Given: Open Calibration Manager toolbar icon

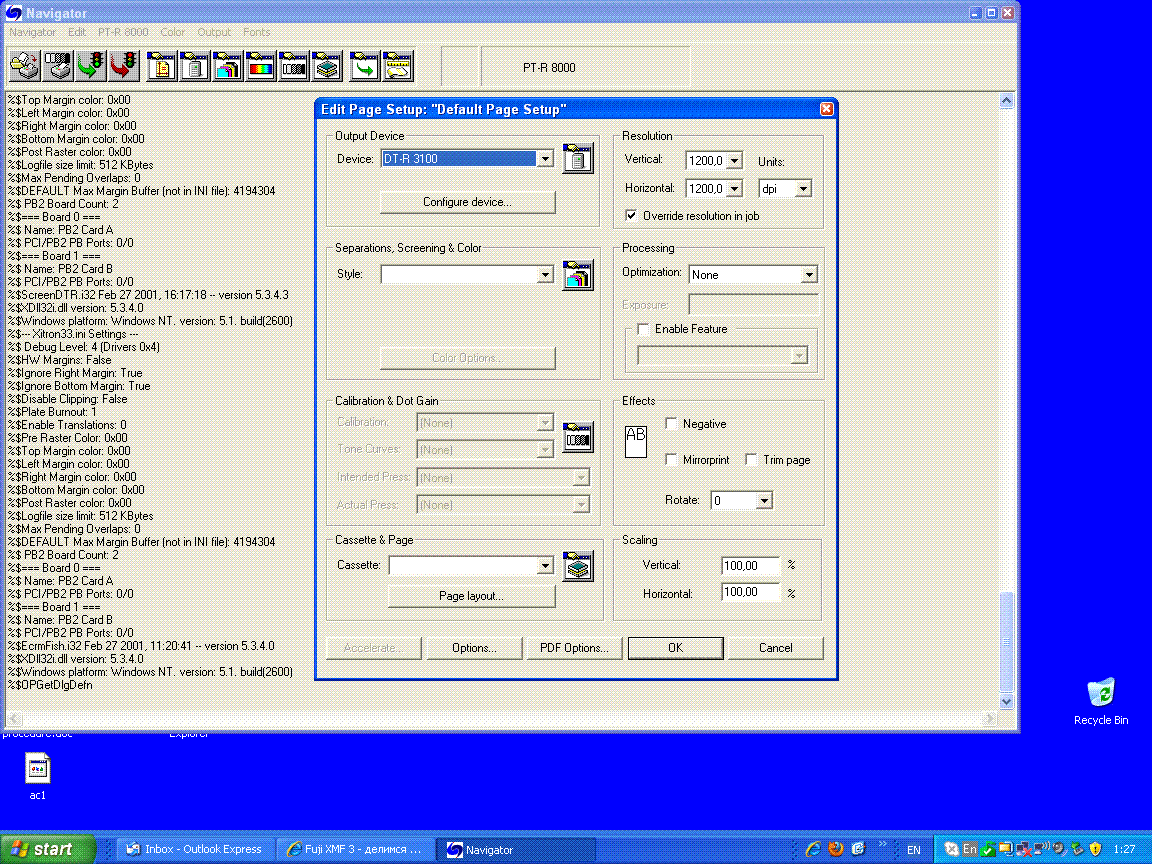Looking at the screenshot, I should 293,66.
